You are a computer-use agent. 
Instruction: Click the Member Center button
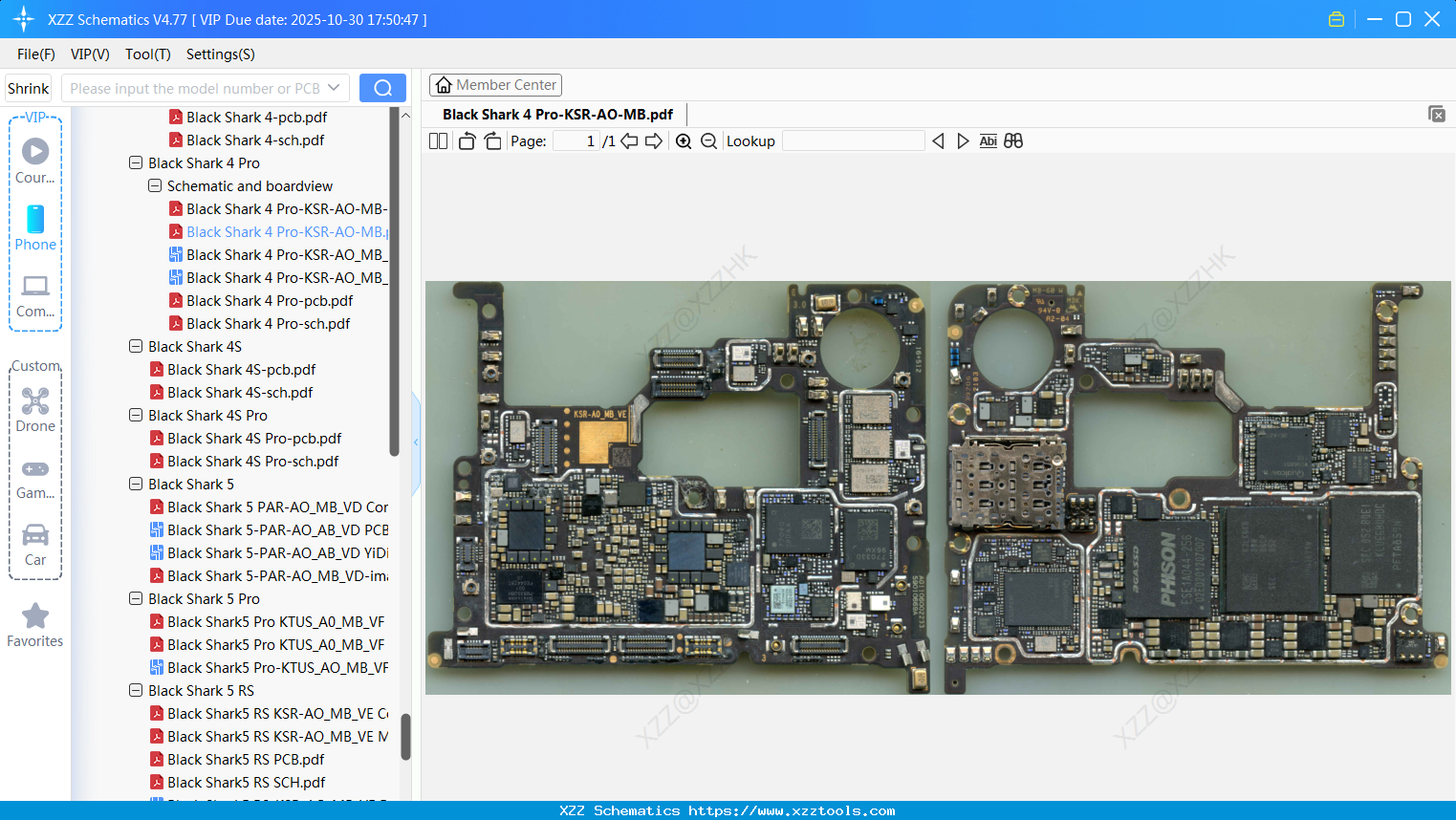(495, 85)
